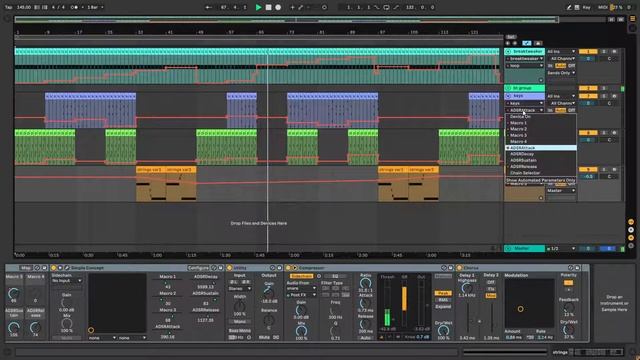This screenshot has width=640, height=360.
Task: Click the green Play button in transport
Action: click(258, 7)
